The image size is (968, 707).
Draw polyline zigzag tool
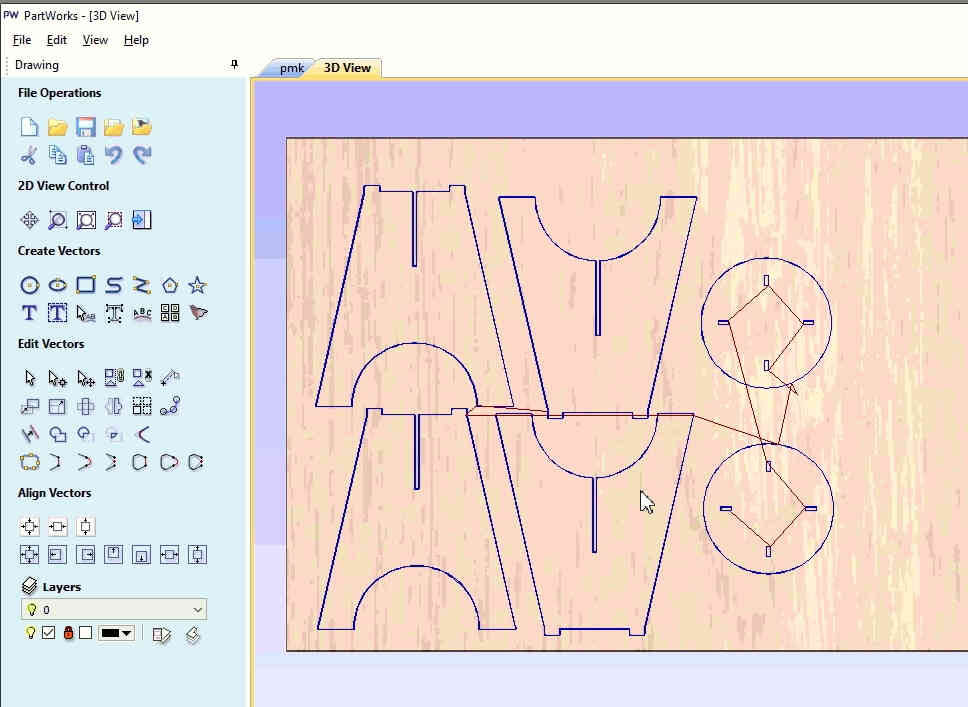(141, 285)
